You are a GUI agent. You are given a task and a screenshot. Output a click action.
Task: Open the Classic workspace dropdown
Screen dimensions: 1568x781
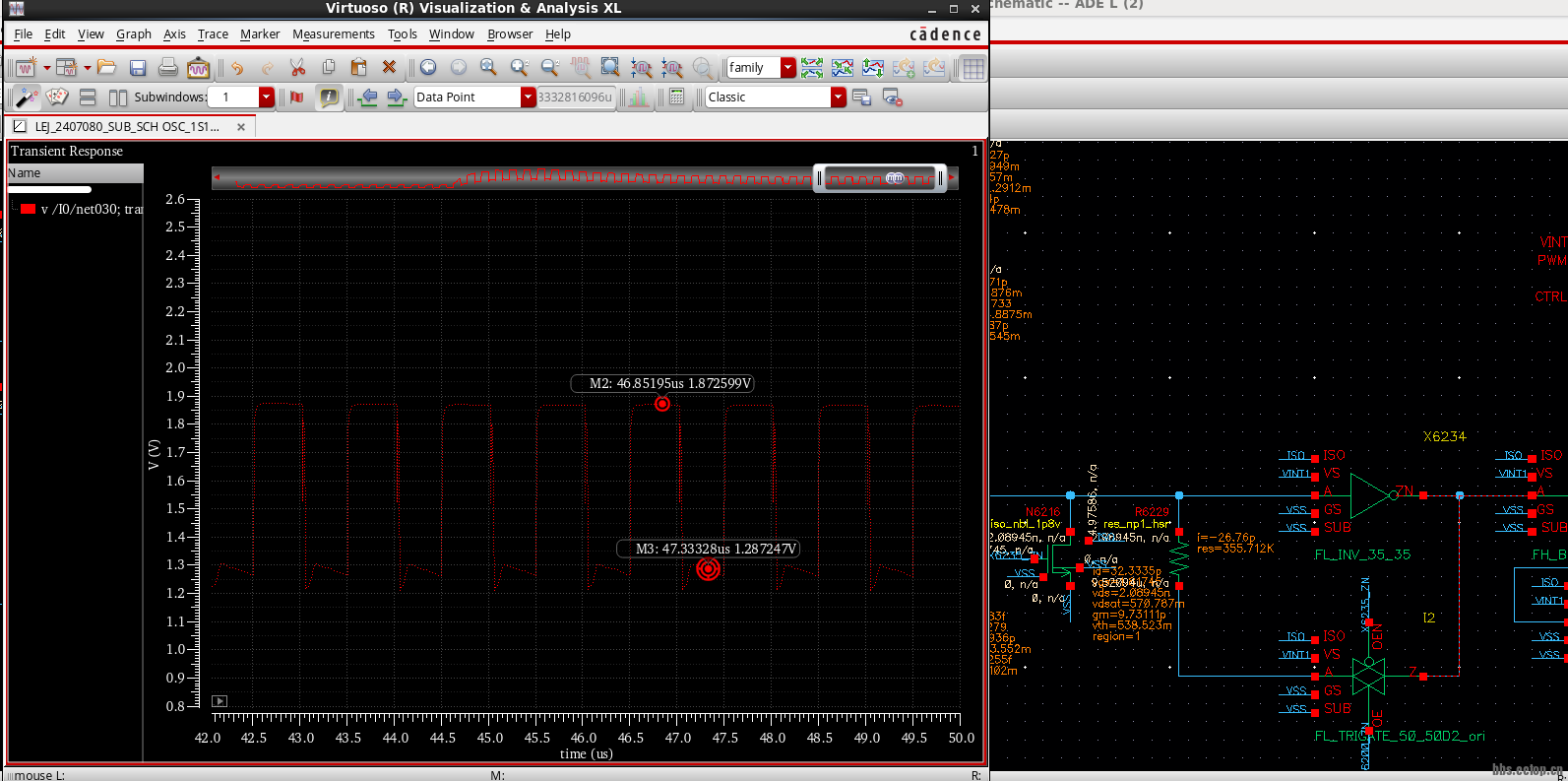(838, 97)
